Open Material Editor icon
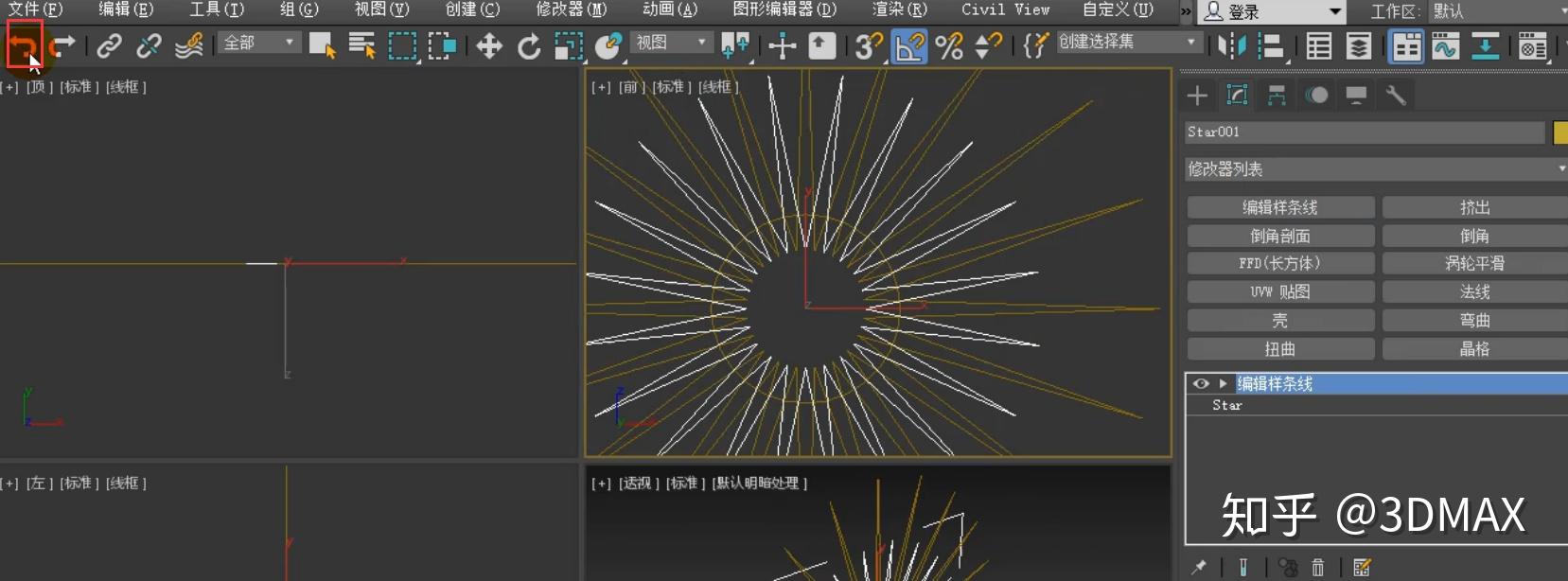 (x=1532, y=45)
